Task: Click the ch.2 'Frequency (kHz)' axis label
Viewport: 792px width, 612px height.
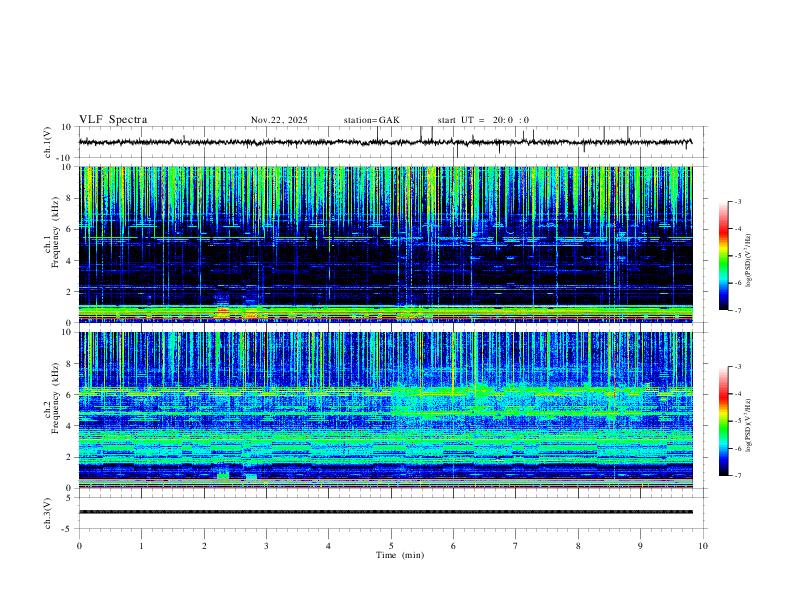Action: [55, 398]
